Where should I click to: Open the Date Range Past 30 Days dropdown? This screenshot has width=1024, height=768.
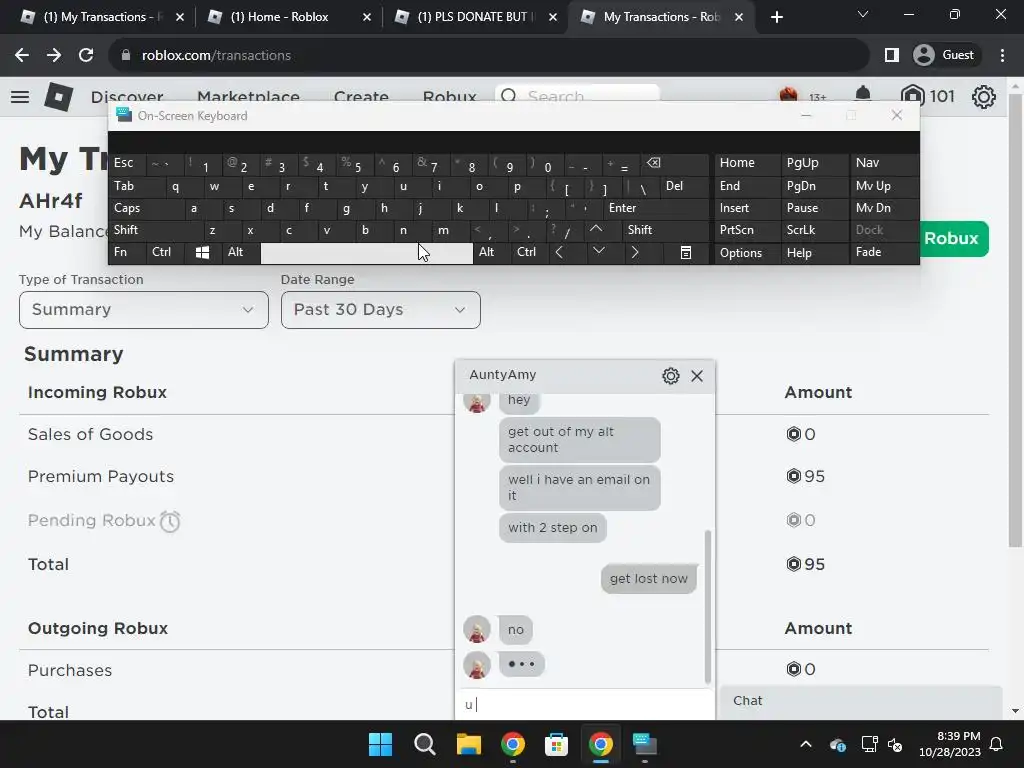point(381,310)
